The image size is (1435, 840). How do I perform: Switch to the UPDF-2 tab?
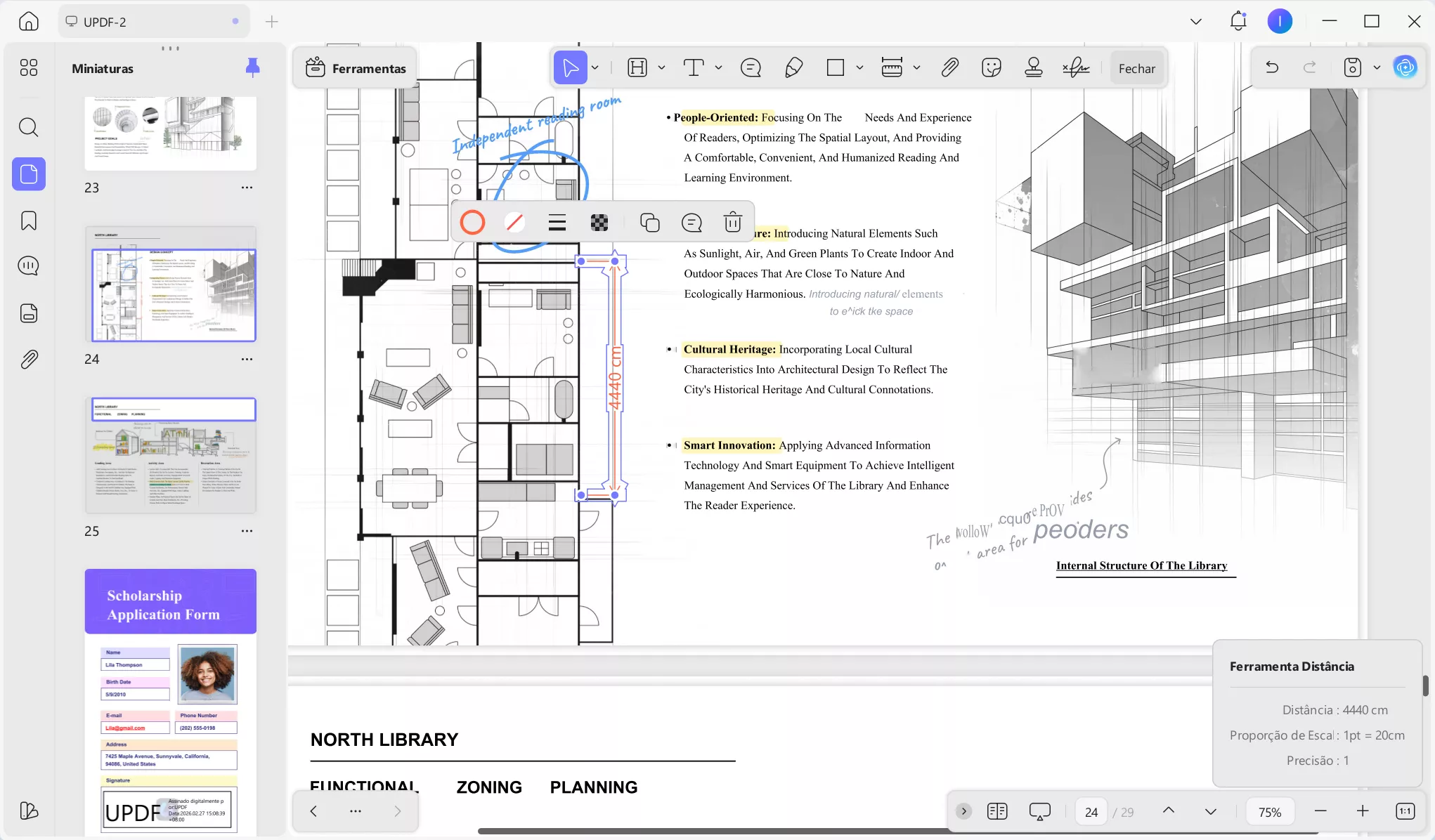coord(105,22)
